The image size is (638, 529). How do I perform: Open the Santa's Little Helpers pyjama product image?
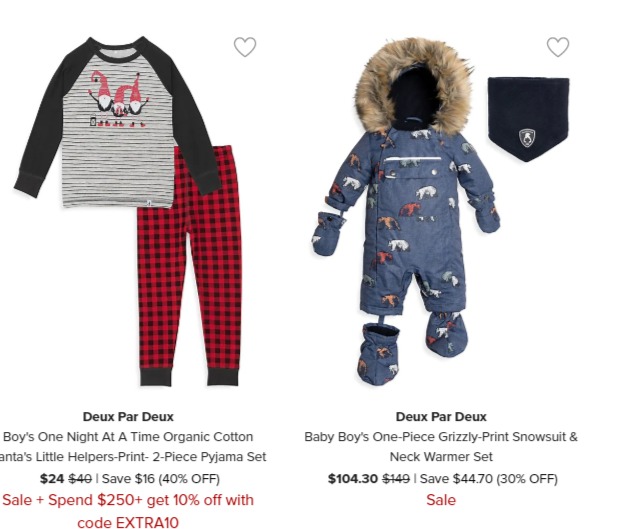pyautogui.click(x=128, y=211)
